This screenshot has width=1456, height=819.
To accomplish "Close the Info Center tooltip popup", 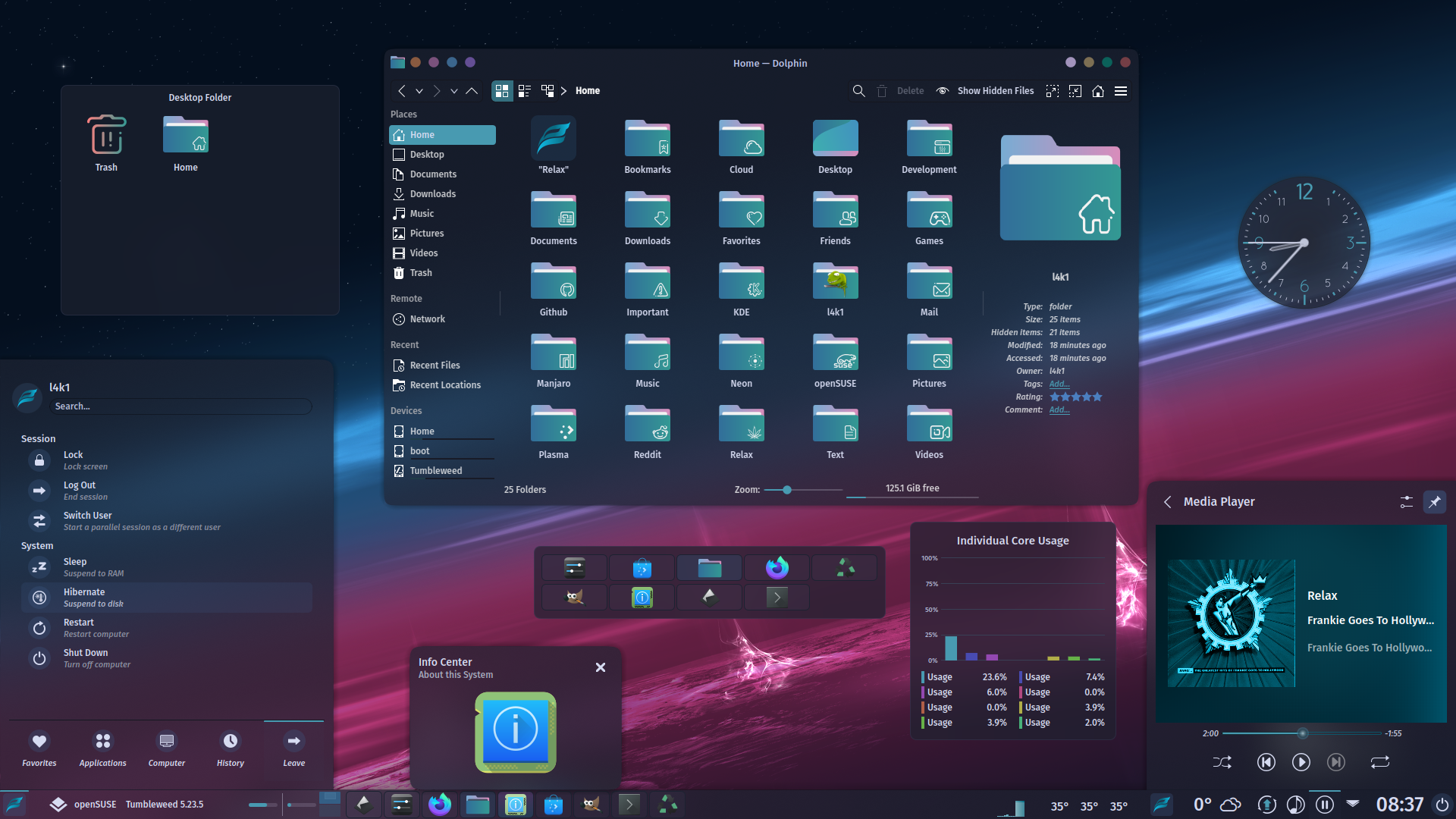I will (601, 668).
